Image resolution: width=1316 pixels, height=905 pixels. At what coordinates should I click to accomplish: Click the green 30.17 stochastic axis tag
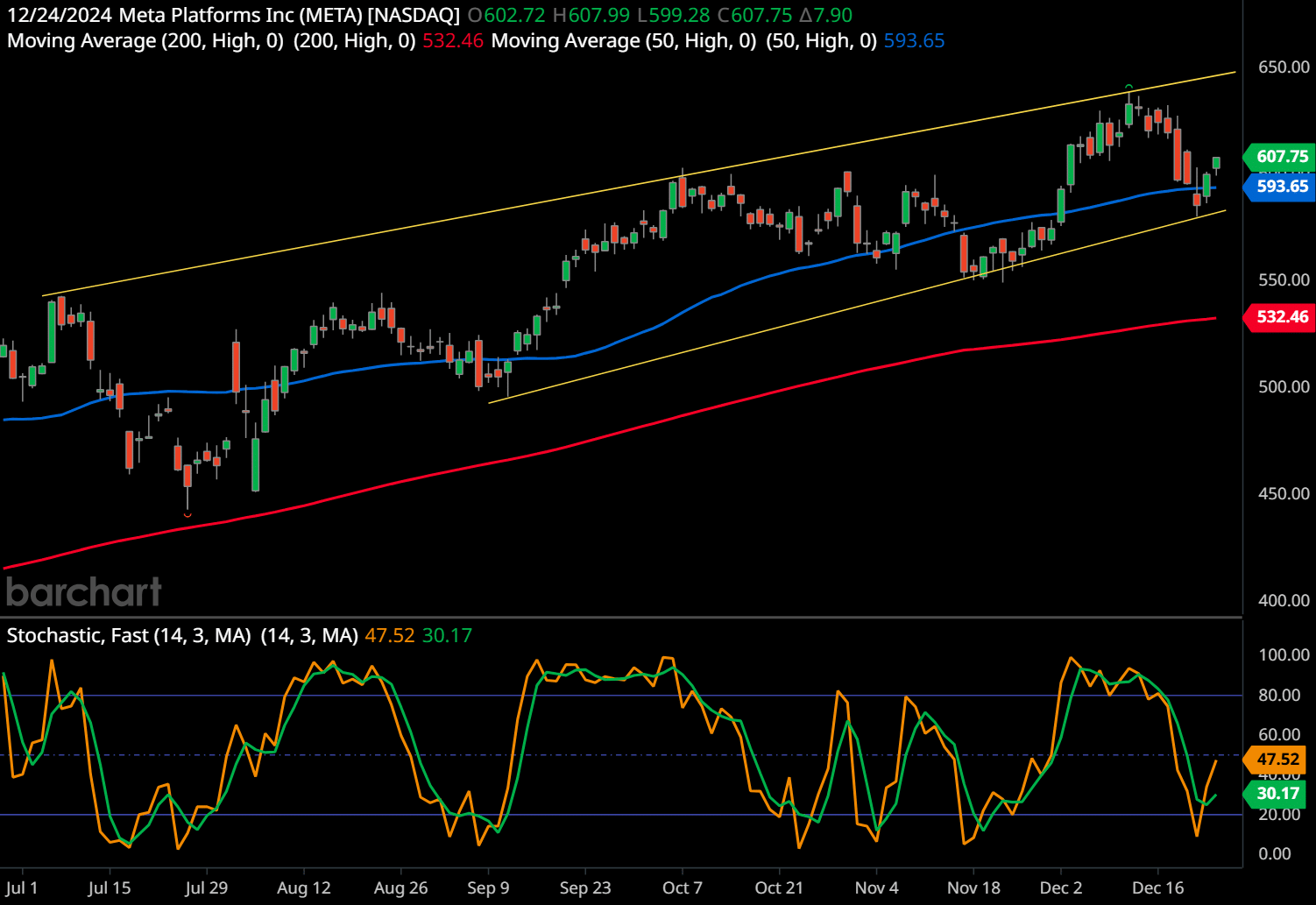coord(1277,794)
